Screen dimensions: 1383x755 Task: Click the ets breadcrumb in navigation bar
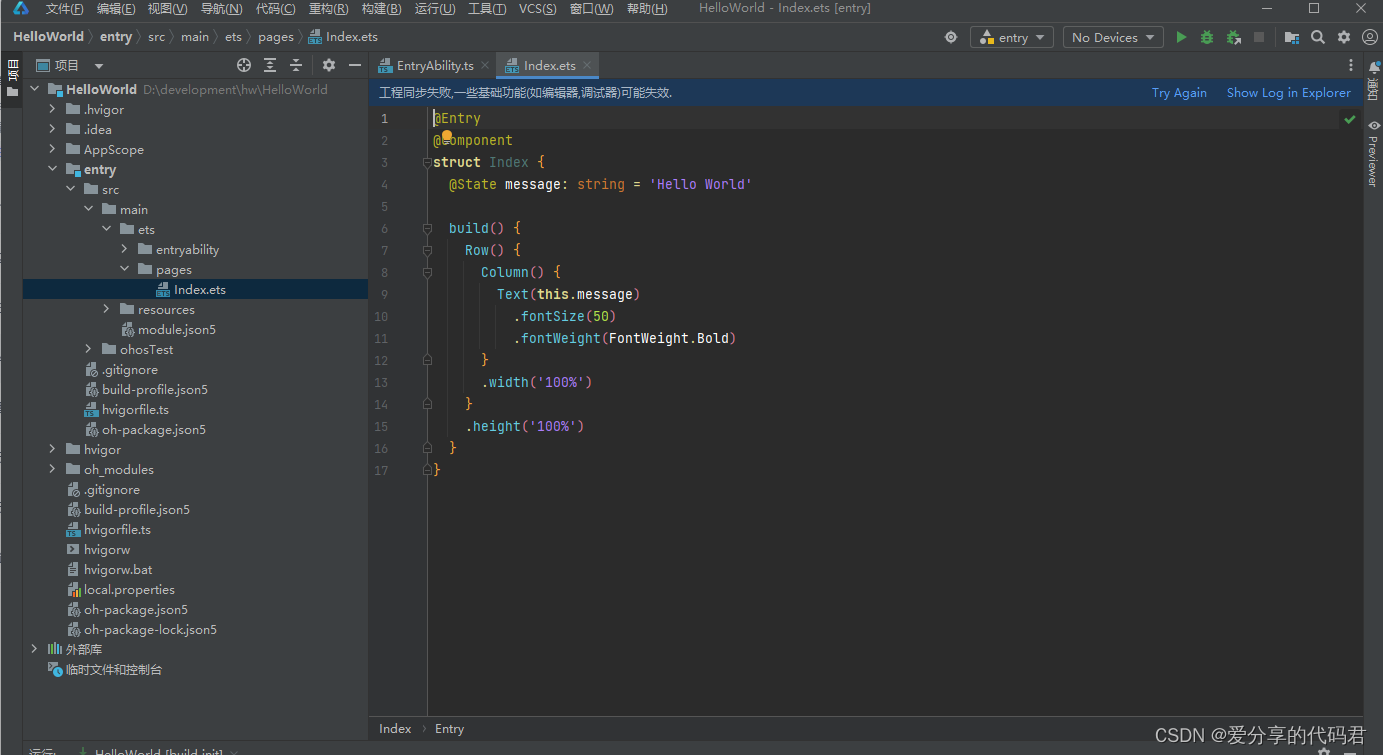pos(234,37)
